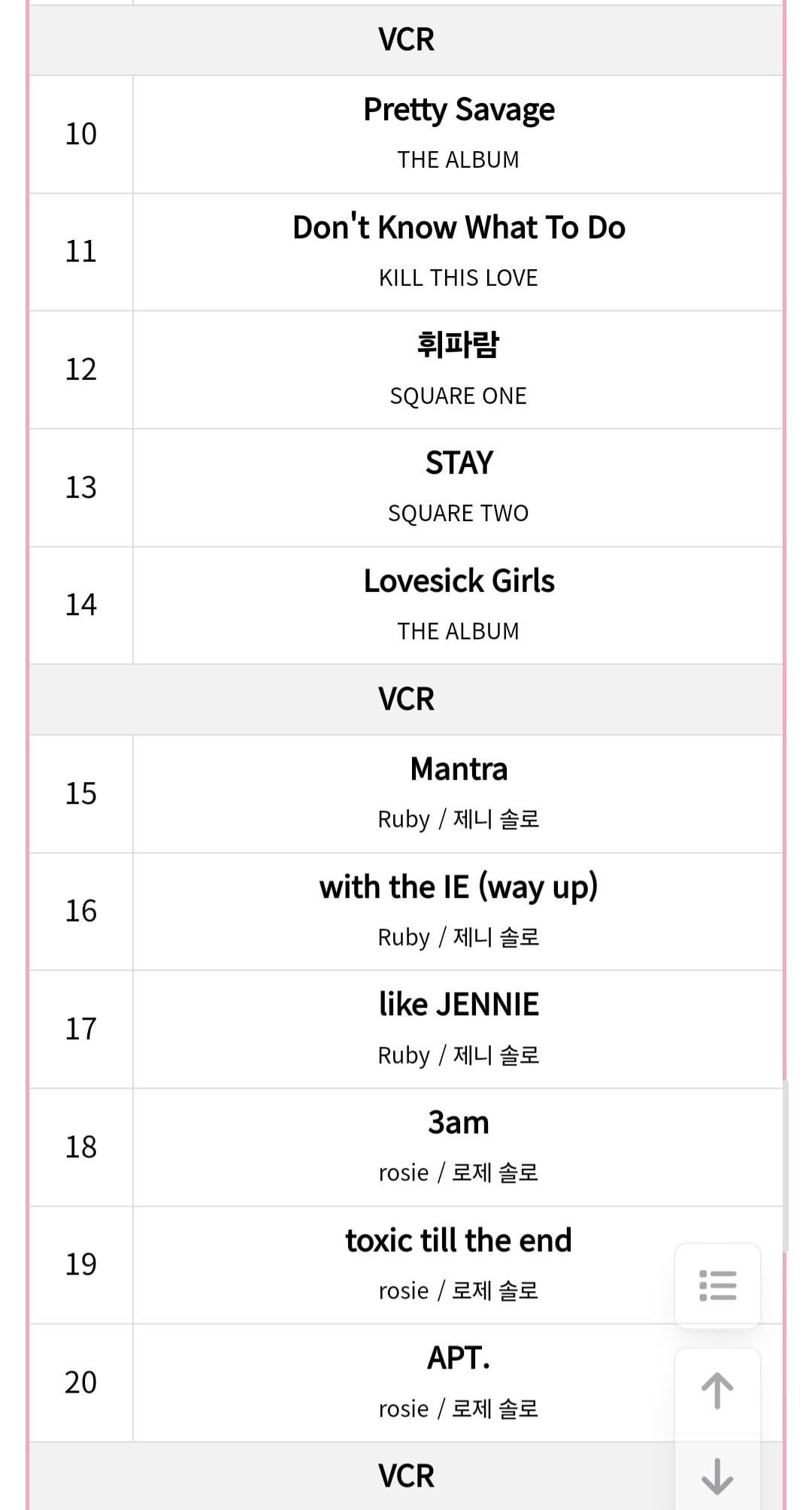Click the SQUARE ONE album label
This screenshot has height=1510, width=812.
459,396
